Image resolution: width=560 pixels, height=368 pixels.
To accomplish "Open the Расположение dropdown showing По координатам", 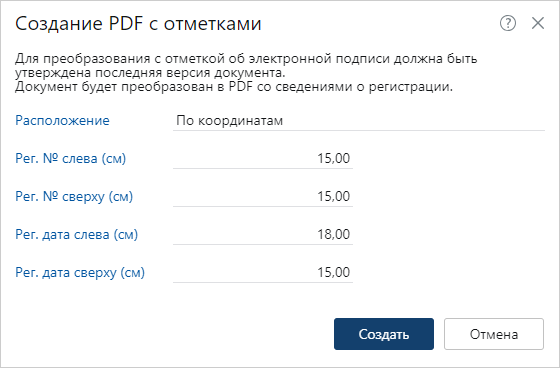I will tap(359, 121).
